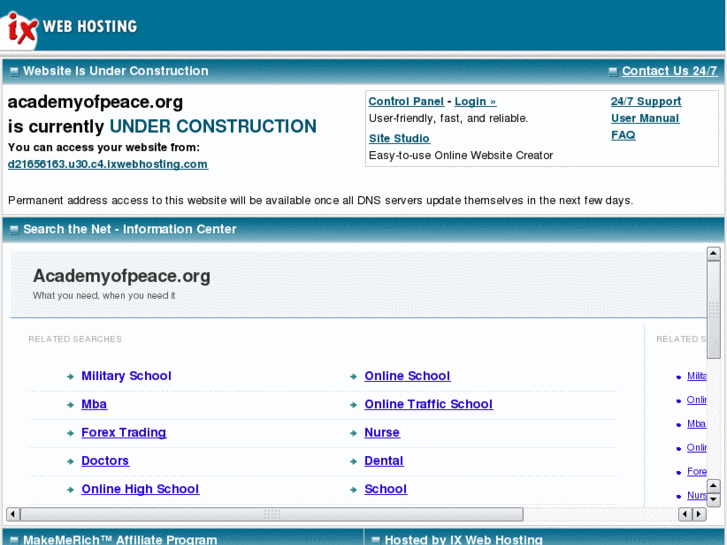The width and height of the screenshot is (727, 545).
Task: Click the RELATED SEARCHES label
Action: tap(75, 339)
